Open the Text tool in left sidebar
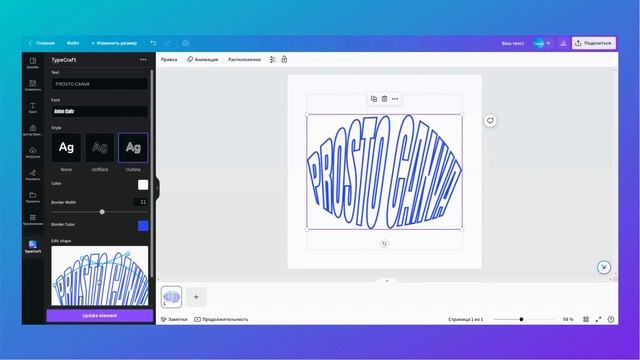Image resolution: width=640 pixels, height=360 pixels. 33,107
